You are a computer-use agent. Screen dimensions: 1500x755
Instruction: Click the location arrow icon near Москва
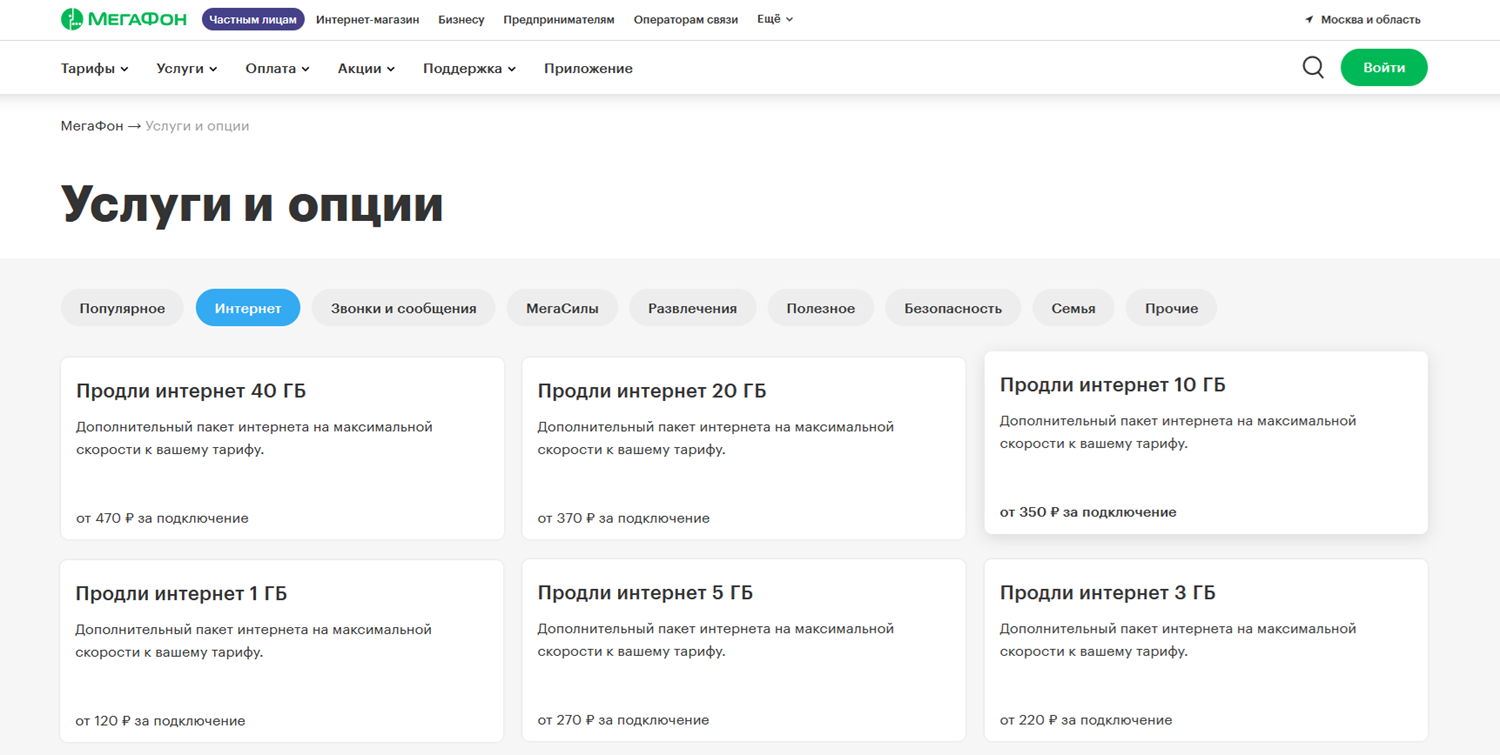pyautogui.click(x=1309, y=20)
